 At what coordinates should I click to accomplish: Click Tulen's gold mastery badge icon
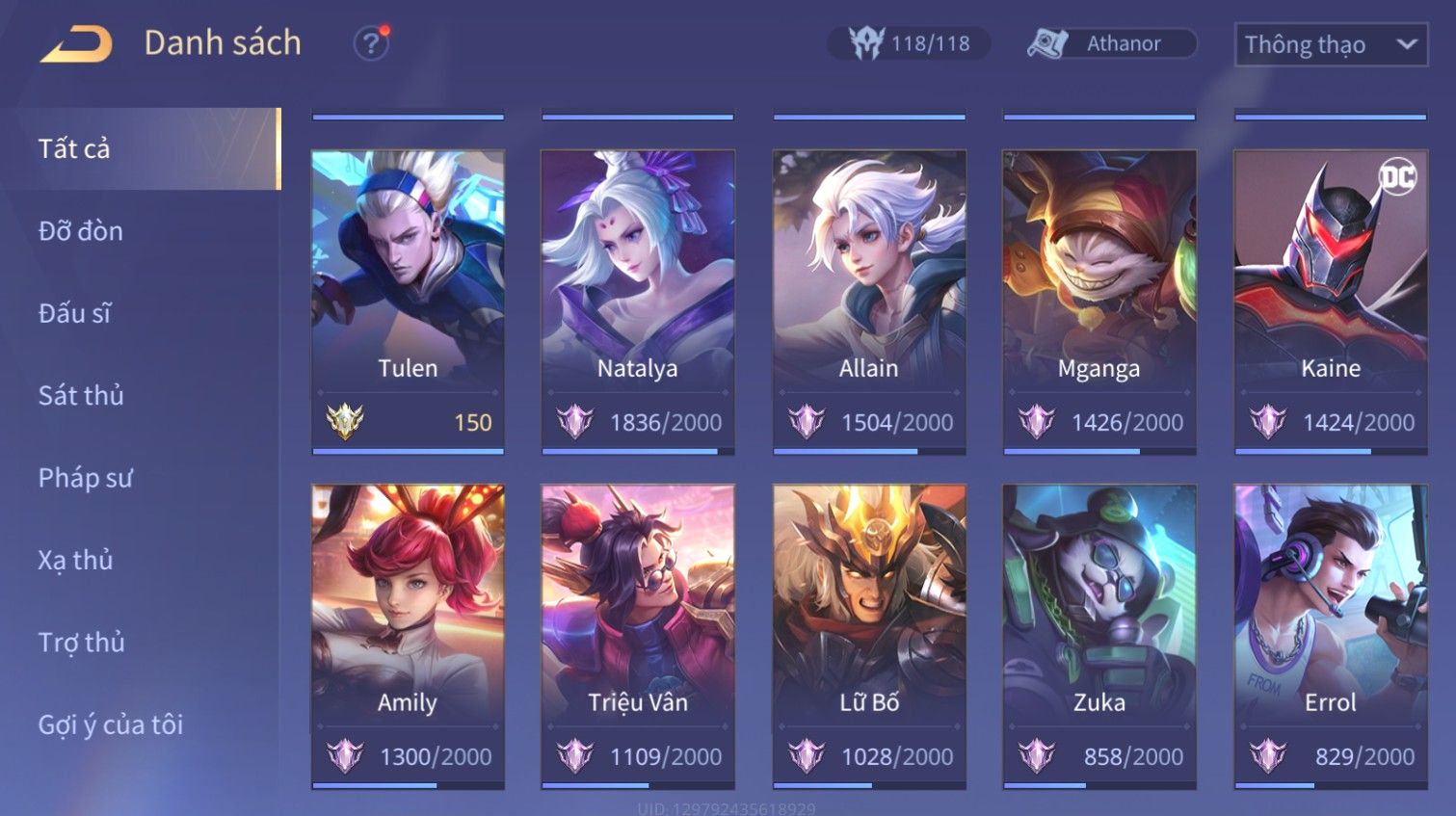345,421
